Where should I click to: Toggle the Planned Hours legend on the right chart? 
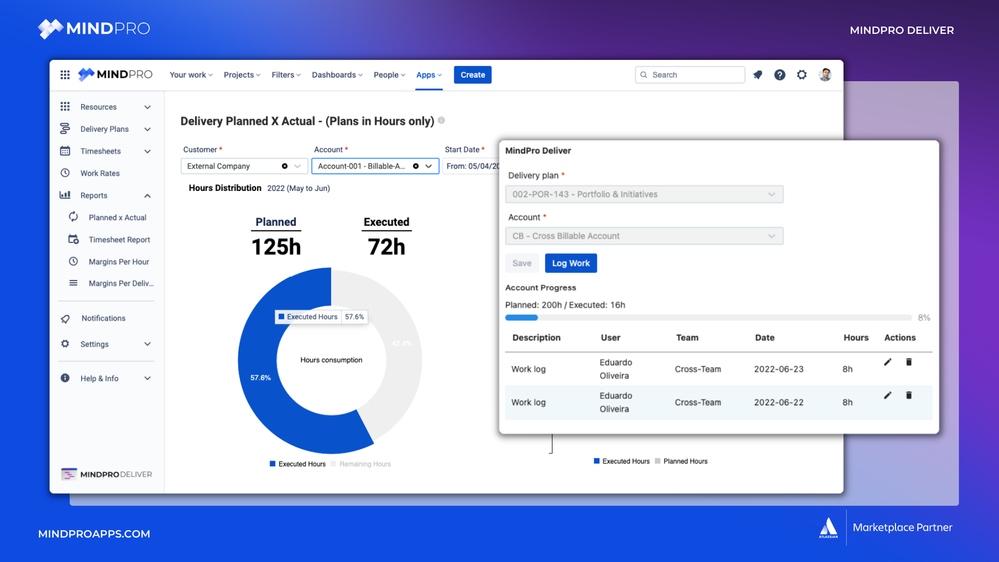click(x=681, y=461)
